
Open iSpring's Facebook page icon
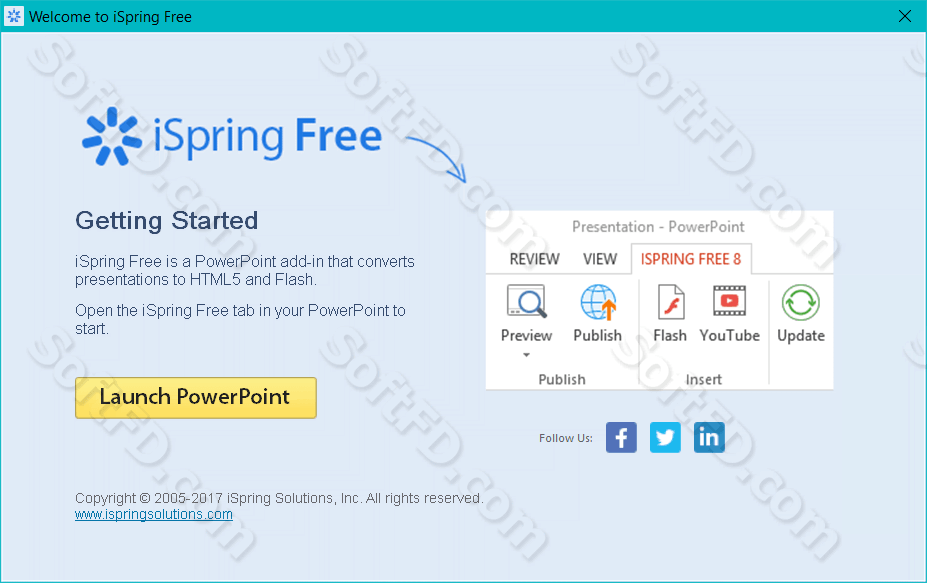click(621, 438)
